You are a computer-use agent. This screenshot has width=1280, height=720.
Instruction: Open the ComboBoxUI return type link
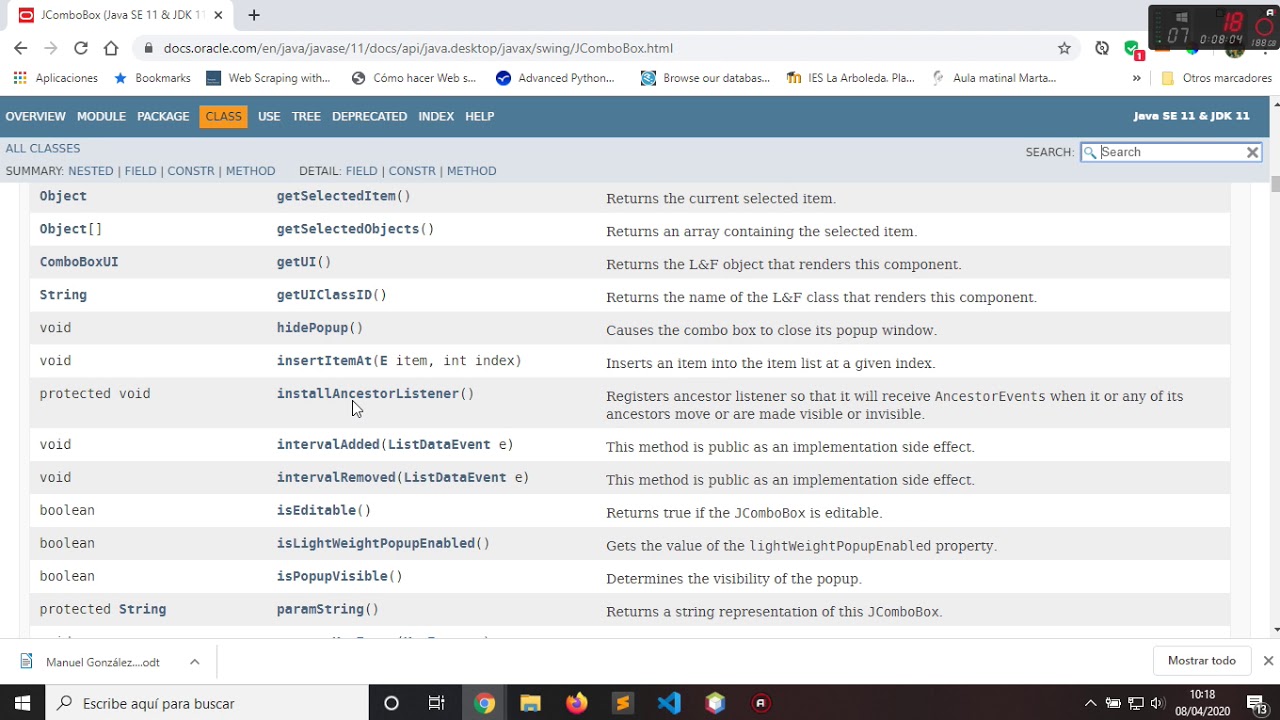click(79, 262)
